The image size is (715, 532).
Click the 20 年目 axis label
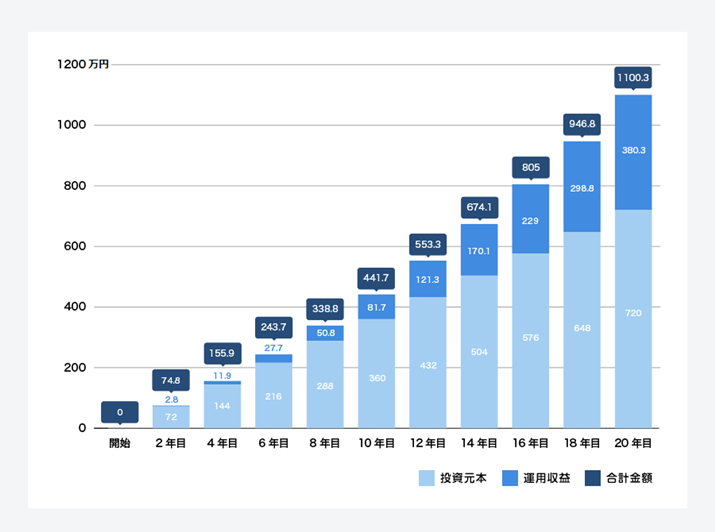(633, 443)
